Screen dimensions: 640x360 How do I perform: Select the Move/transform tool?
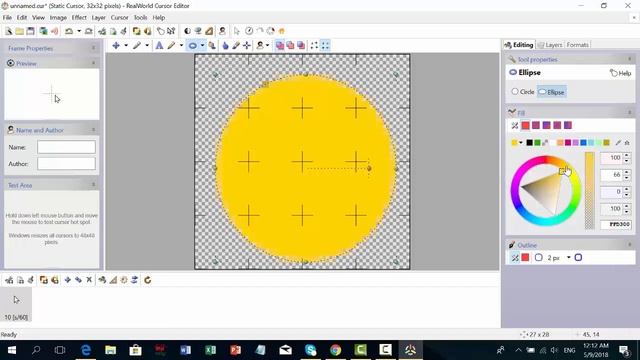point(116,46)
